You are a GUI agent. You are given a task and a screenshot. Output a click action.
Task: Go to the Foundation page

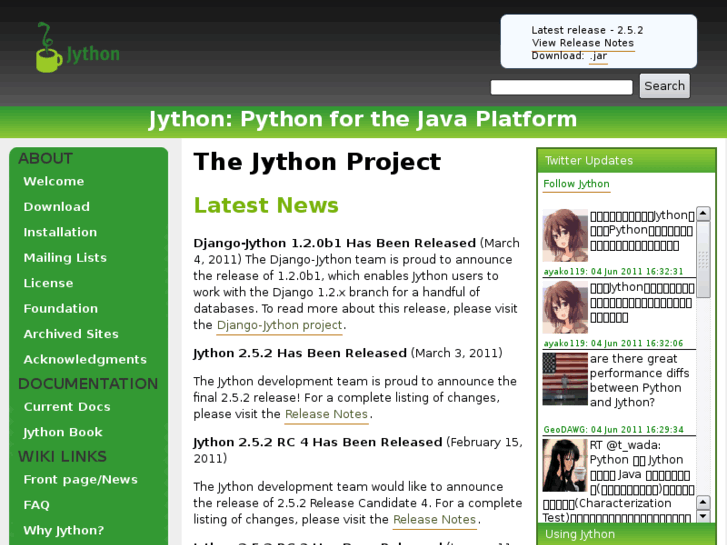(61, 309)
